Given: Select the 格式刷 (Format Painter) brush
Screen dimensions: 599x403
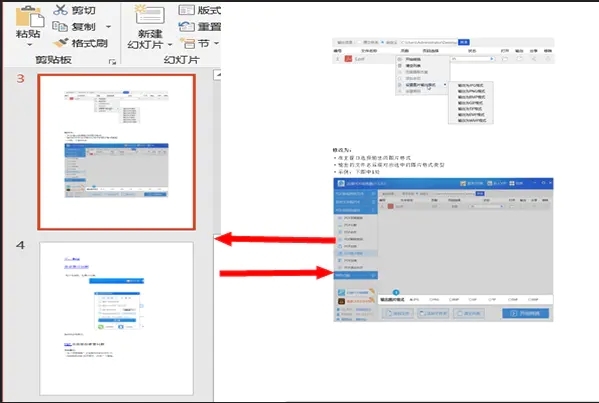Looking at the screenshot, I should (60, 43).
